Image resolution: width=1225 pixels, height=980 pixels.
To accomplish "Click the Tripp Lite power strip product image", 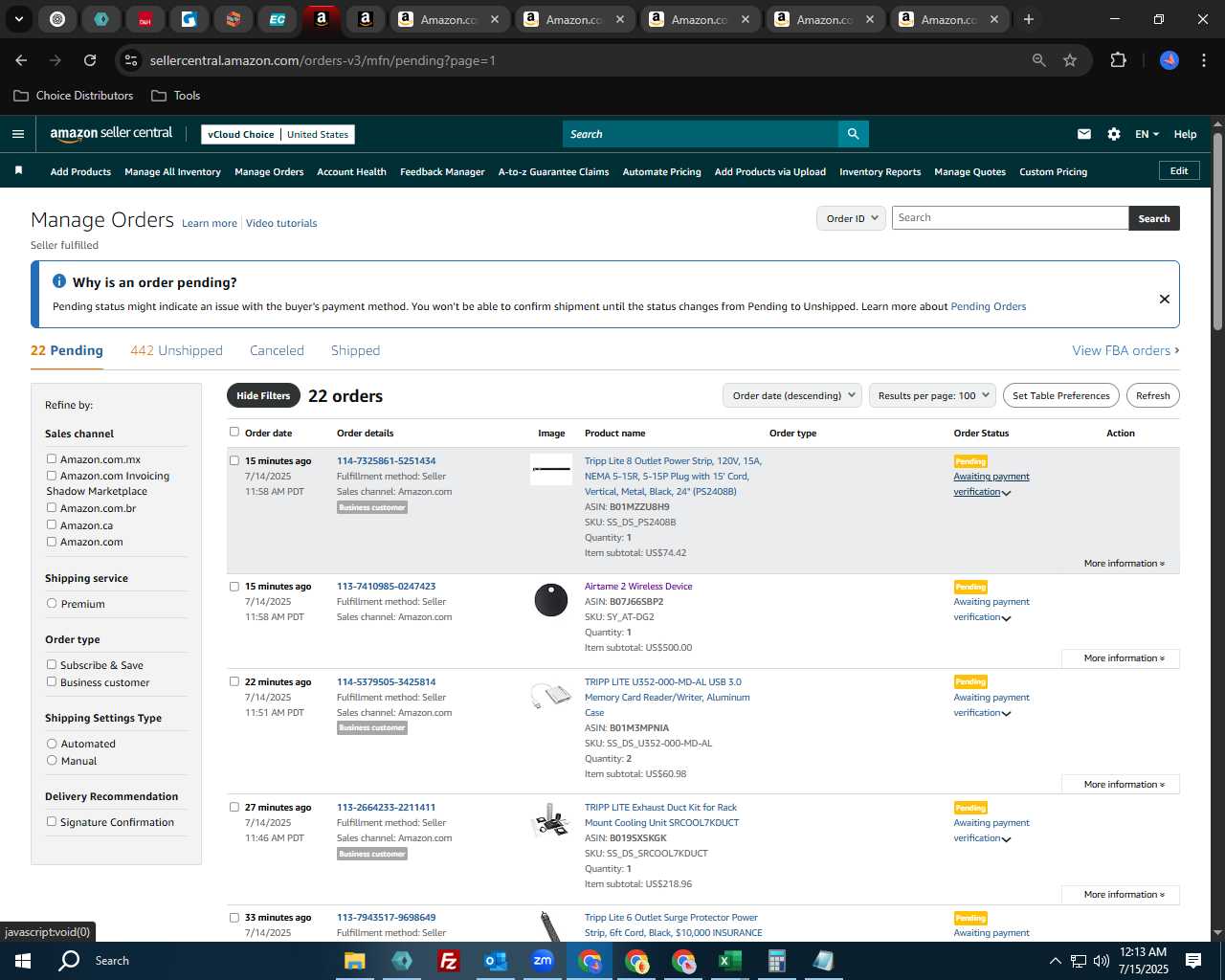I will tap(551, 469).
